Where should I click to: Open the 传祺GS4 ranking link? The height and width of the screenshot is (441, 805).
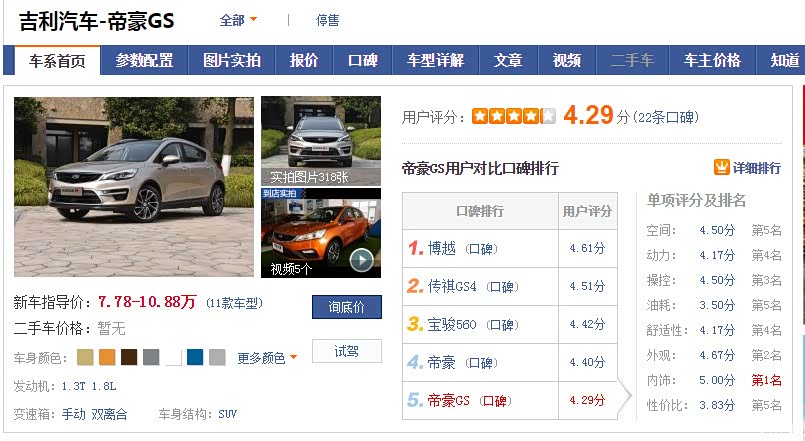452,286
